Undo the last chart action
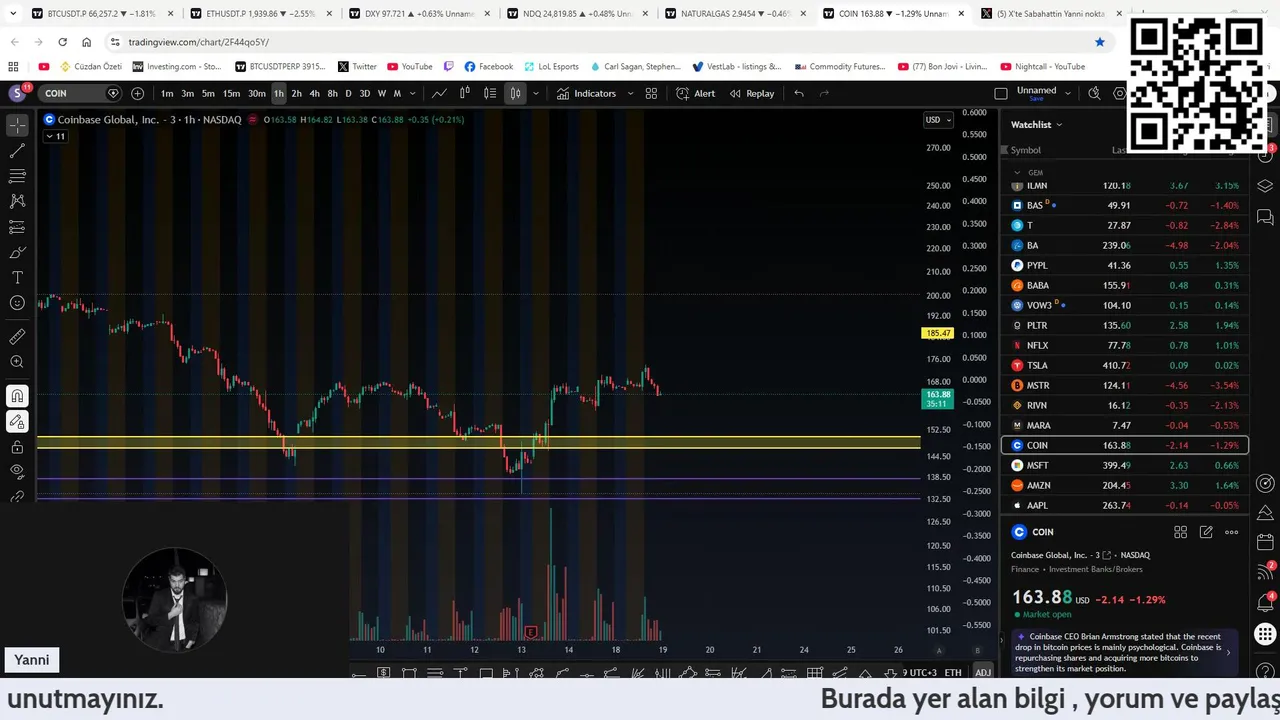The height and width of the screenshot is (720, 1280). tap(799, 93)
